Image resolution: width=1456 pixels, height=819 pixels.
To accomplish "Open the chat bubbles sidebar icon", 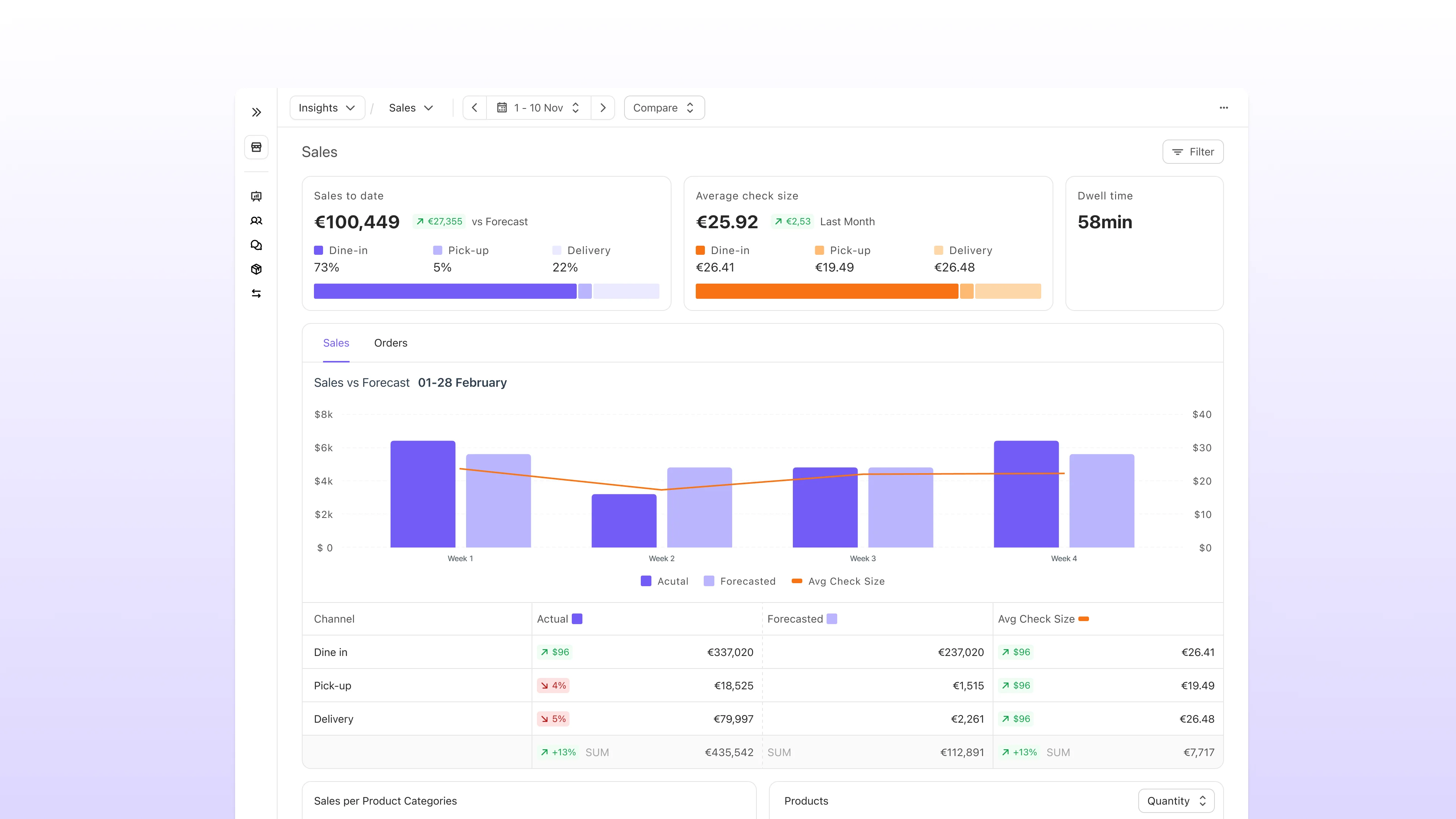I will click(256, 245).
